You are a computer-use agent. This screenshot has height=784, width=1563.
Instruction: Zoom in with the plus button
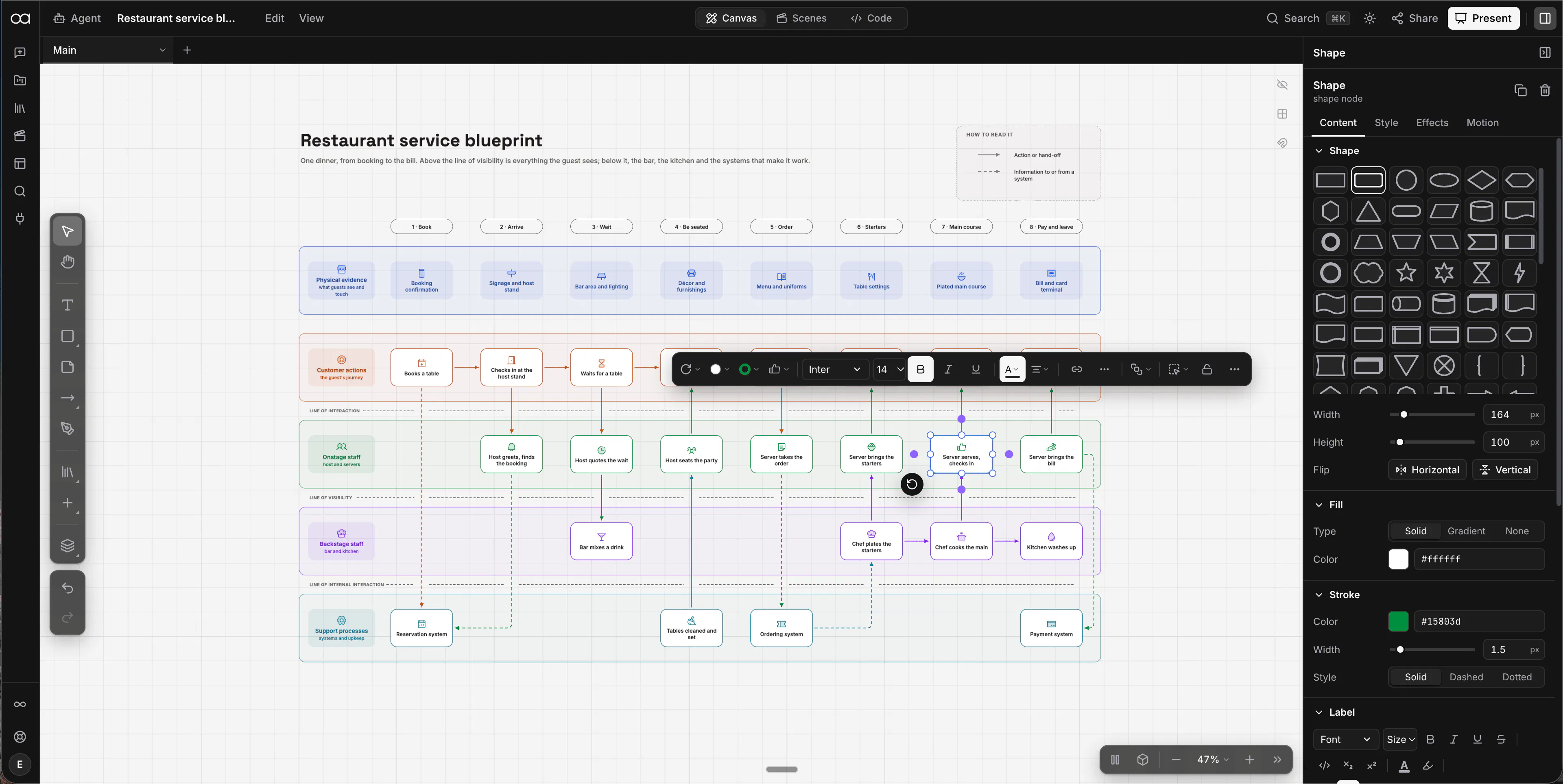click(x=1249, y=759)
